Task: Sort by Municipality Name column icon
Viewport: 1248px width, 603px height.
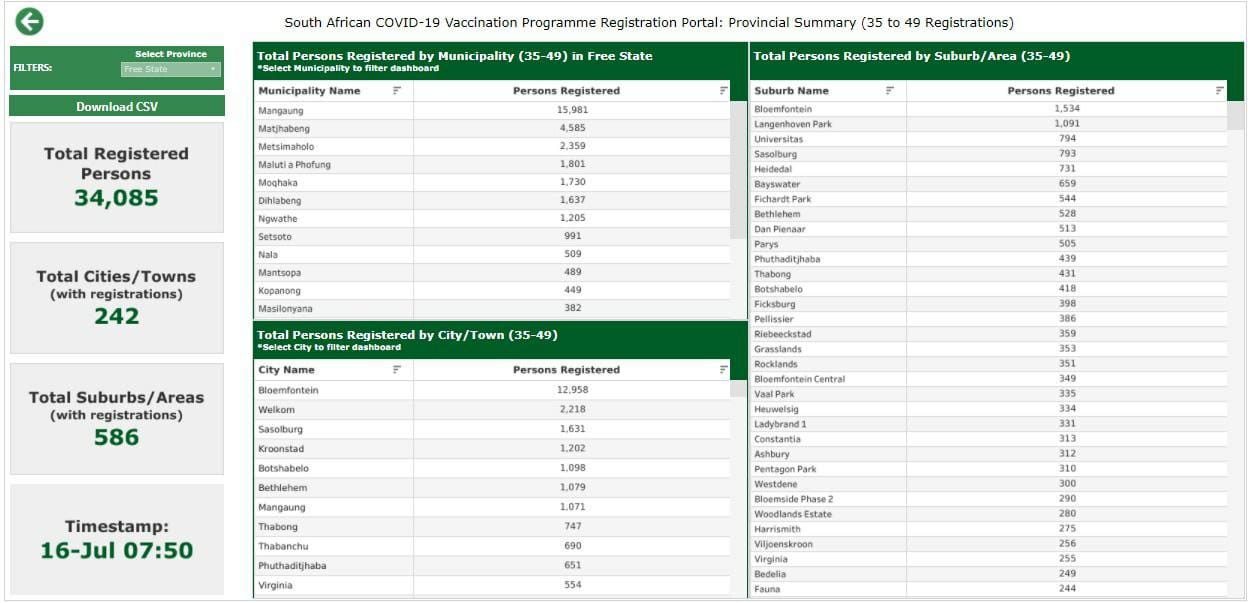Action: tap(397, 91)
